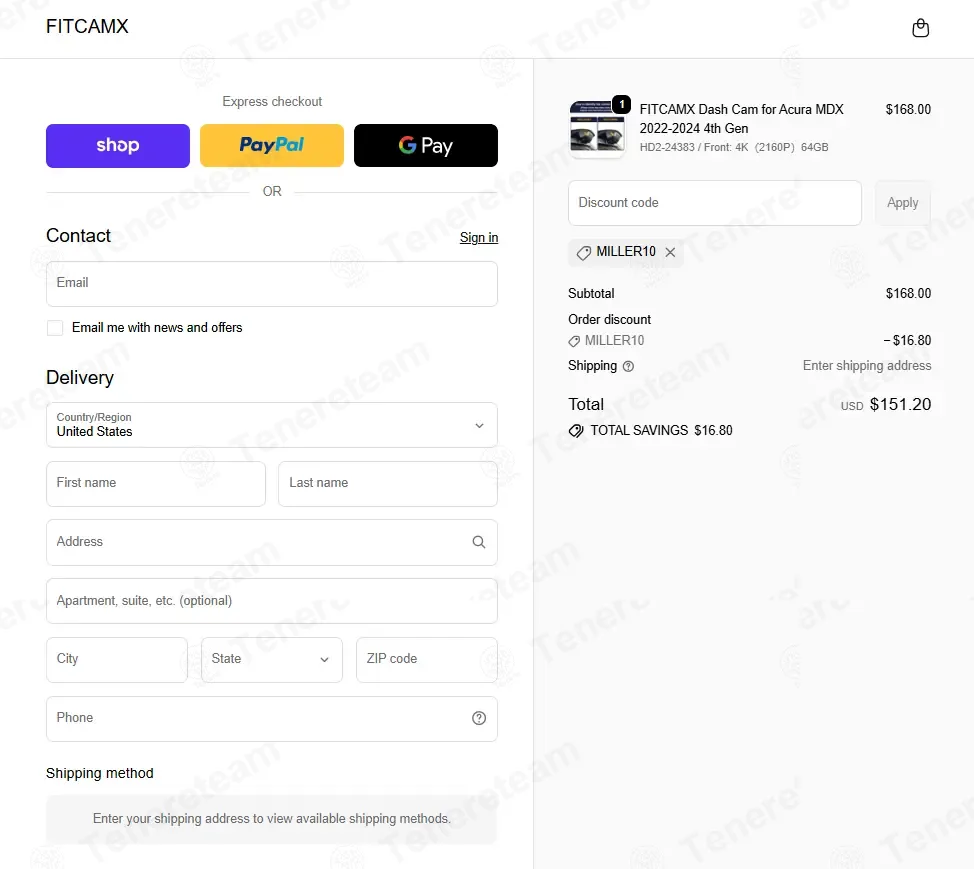Image resolution: width=974 pixels, height=869 pixels.
Task: Click the Express checkout heading
Action: (x=272, y=101)
